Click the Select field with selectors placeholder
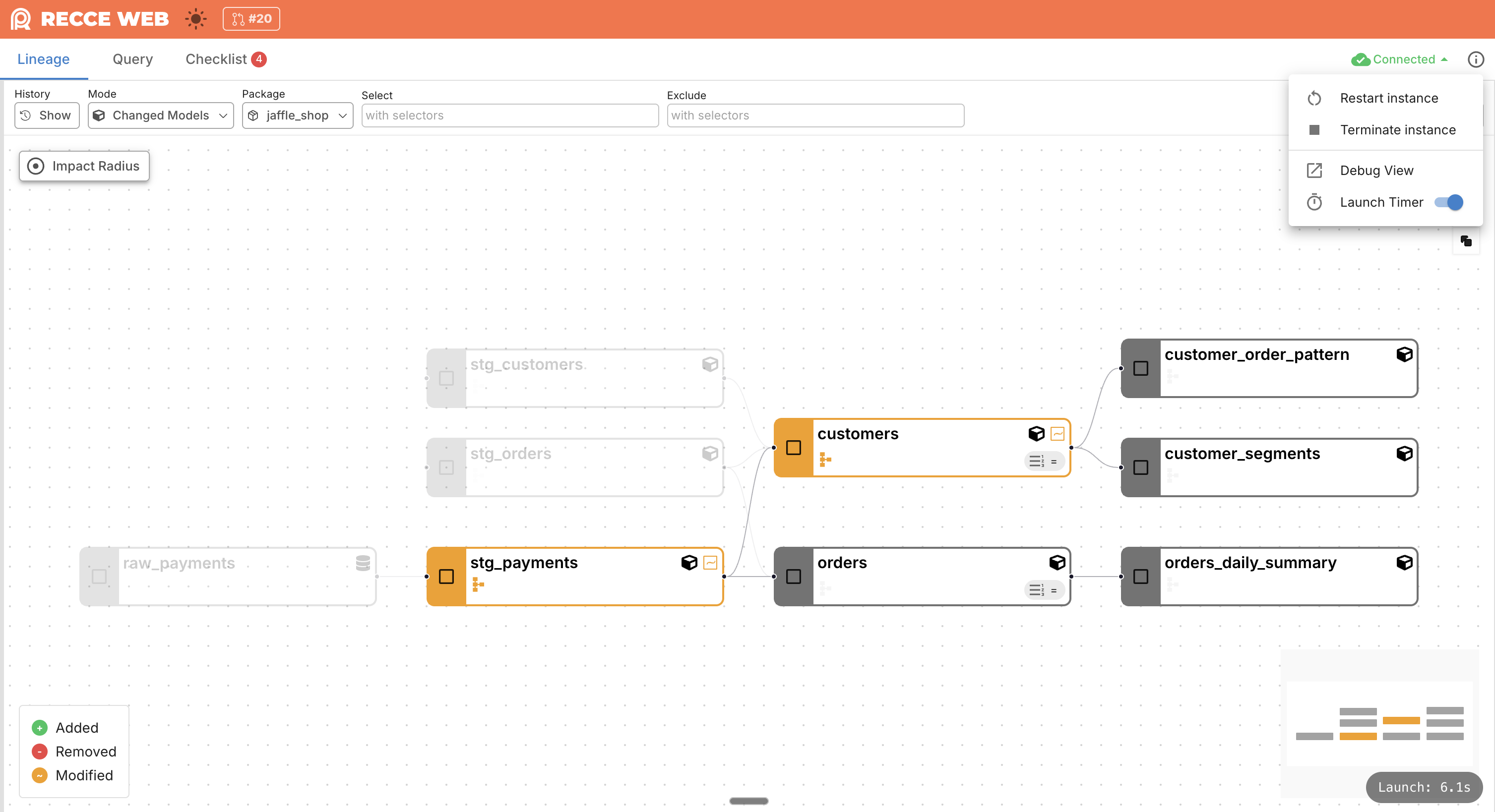This screenshot has height=812, width=1495. (x=509, y=115)
